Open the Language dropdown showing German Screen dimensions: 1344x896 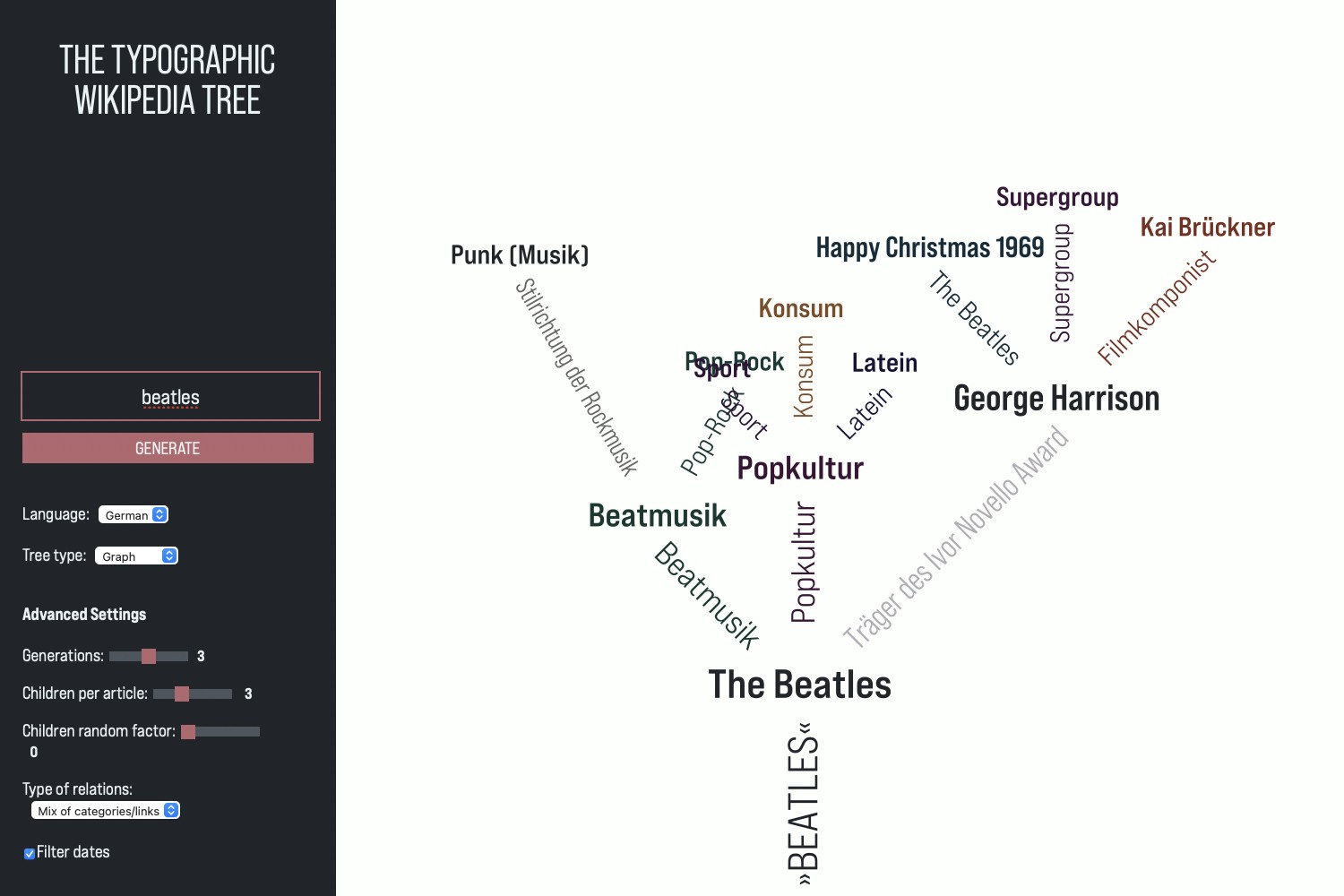tap(134, 515)
